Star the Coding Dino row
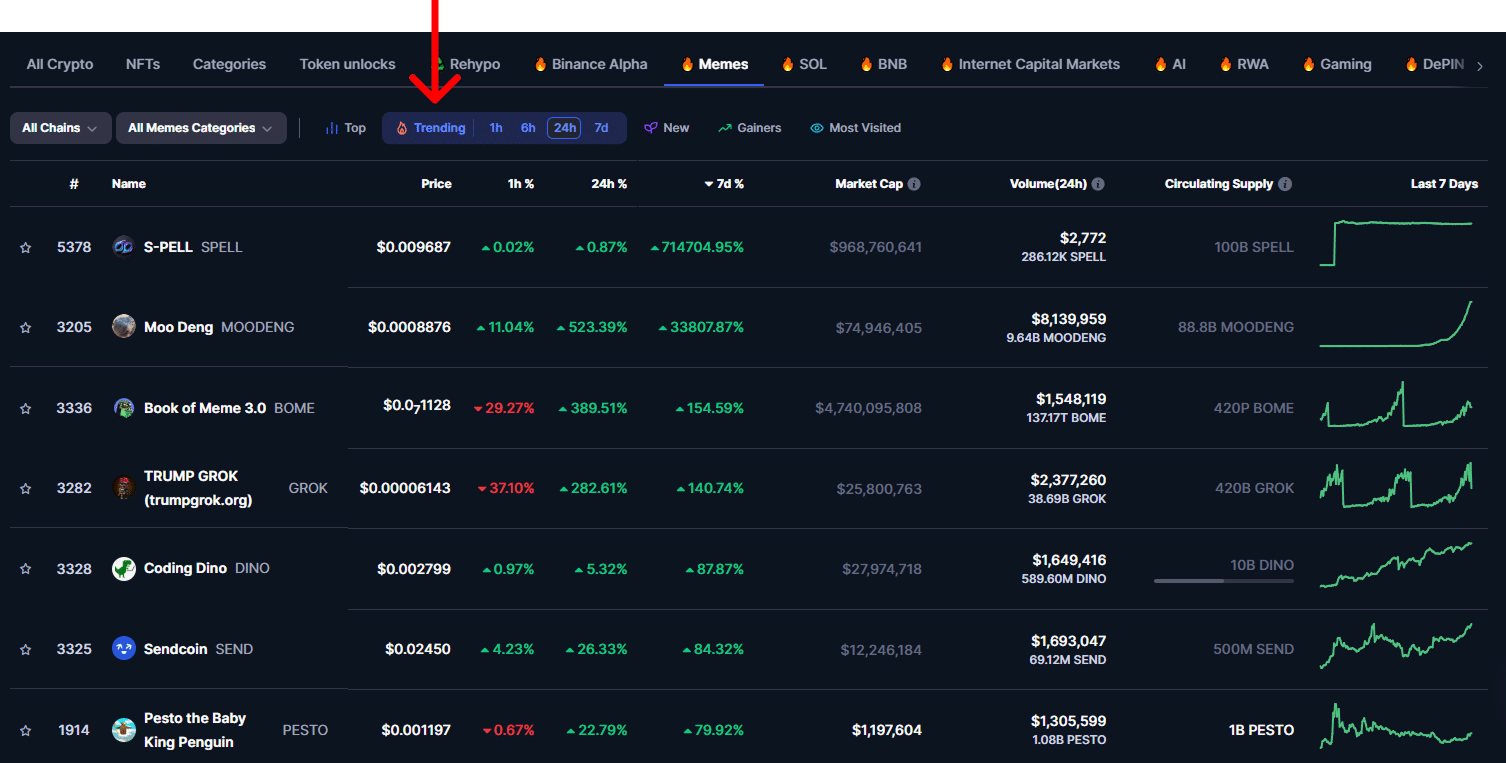The image size is (1506, 763). (x=26, y=569)
